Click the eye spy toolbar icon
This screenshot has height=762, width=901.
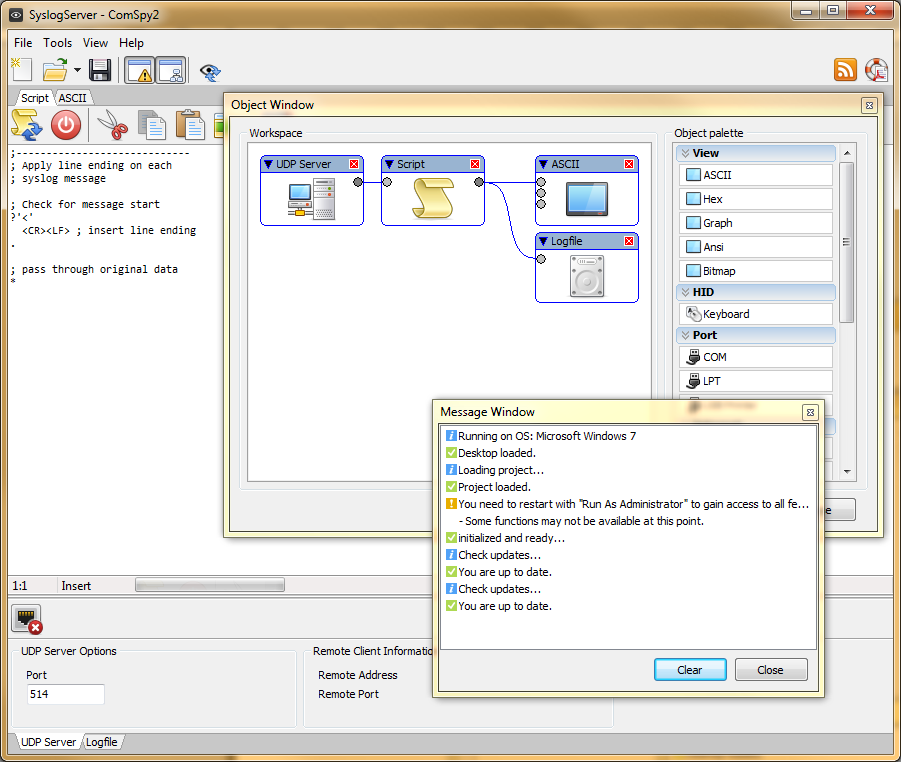click(x=210, y=72)
